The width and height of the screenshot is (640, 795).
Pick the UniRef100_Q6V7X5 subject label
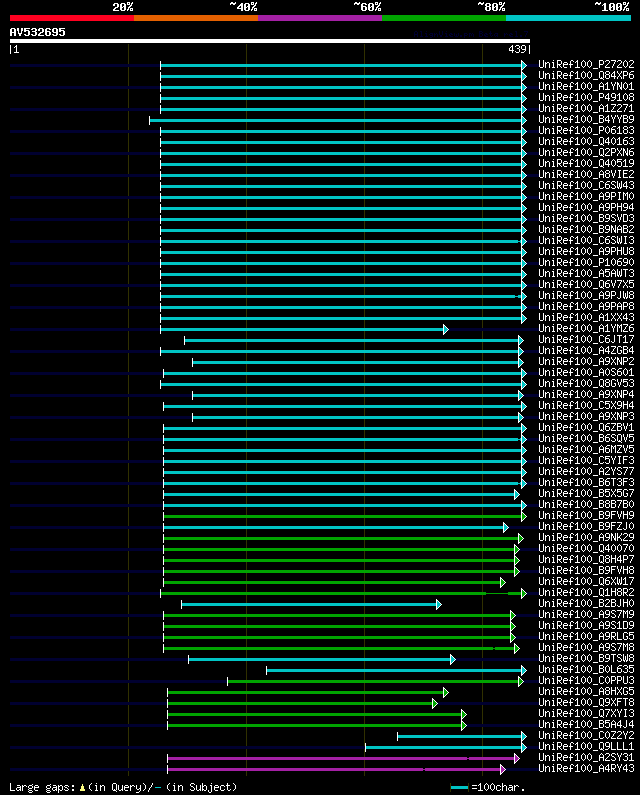click(586, 284)
